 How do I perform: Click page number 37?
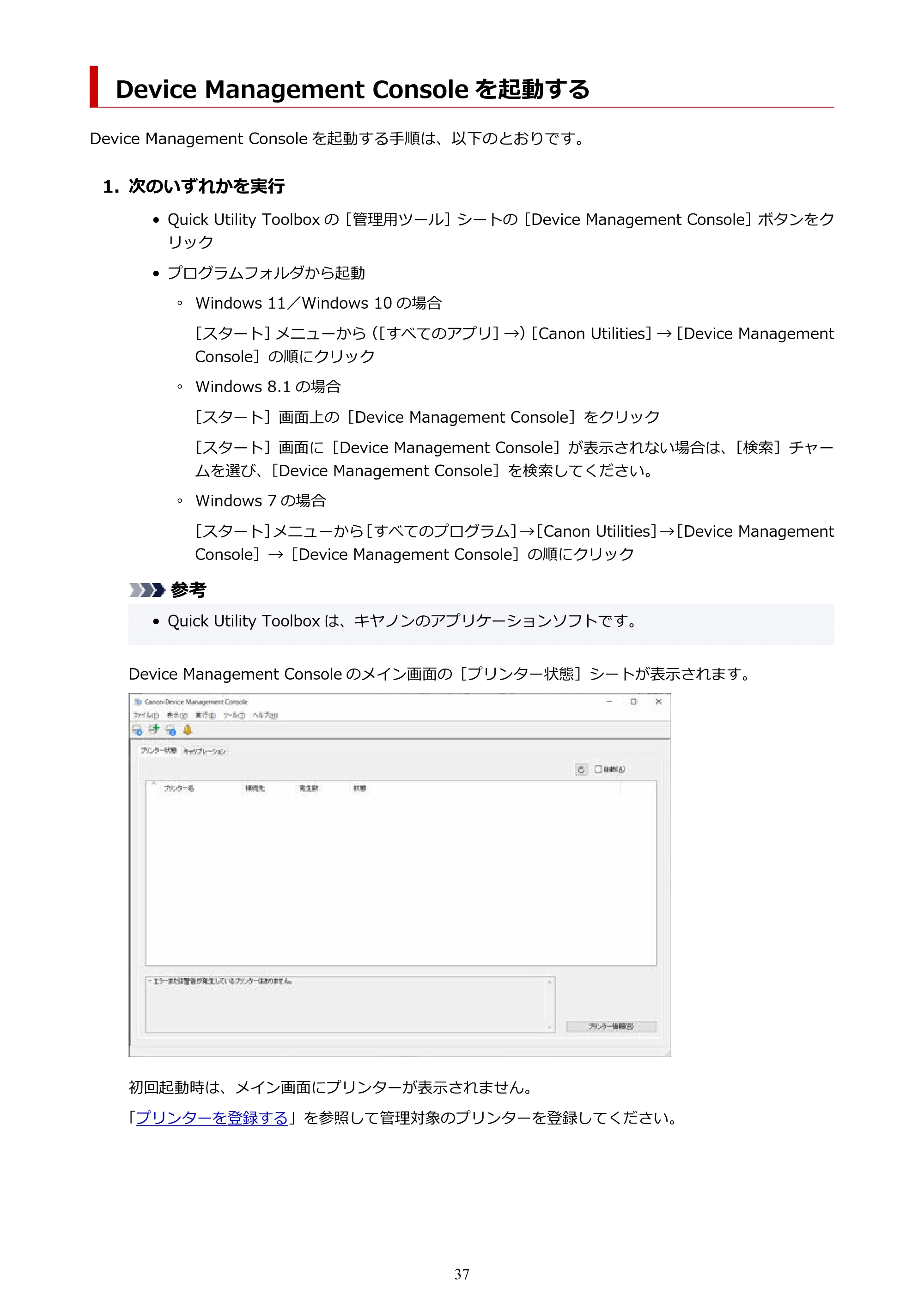point(462,1274)
